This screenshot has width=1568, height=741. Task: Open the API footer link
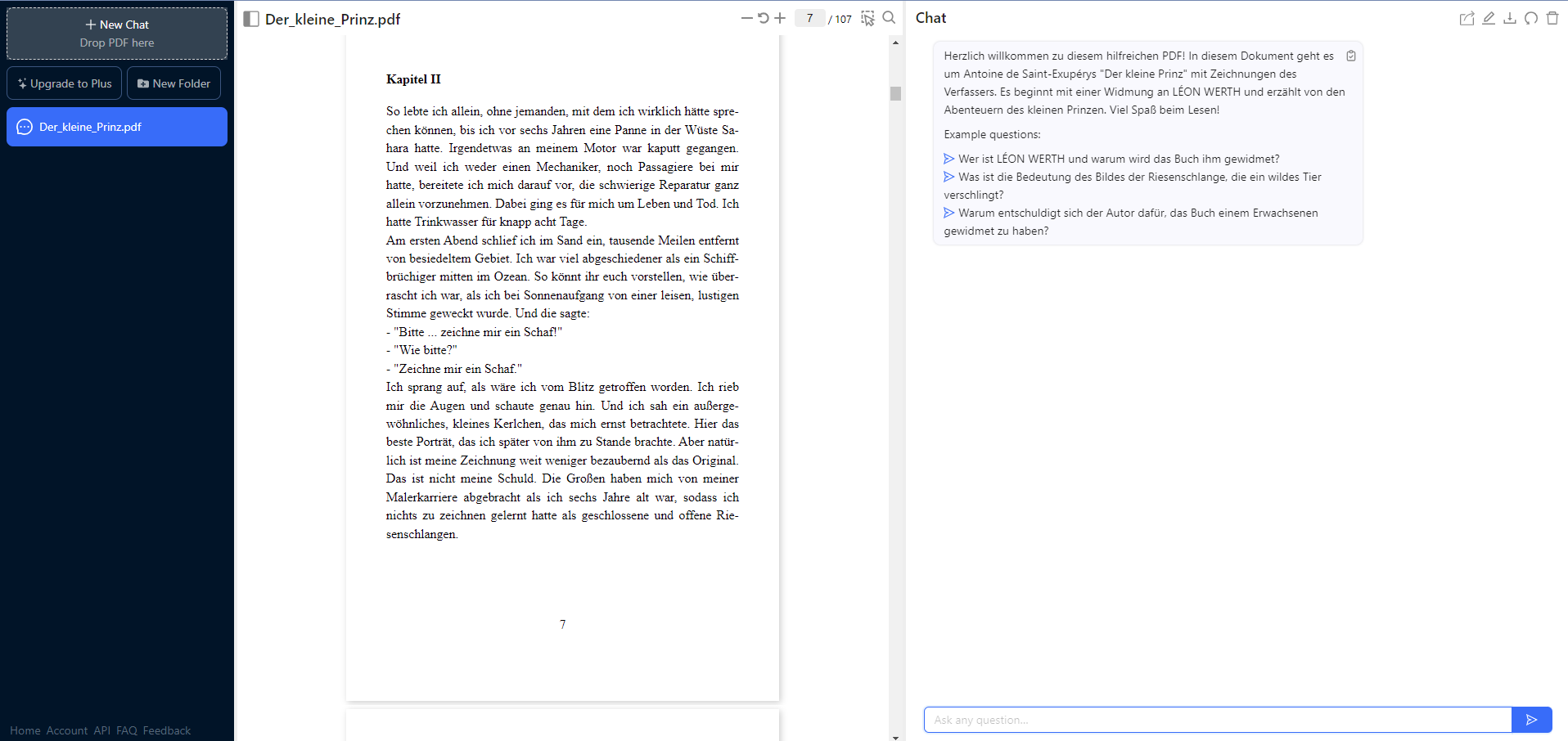tap(101, 730)
